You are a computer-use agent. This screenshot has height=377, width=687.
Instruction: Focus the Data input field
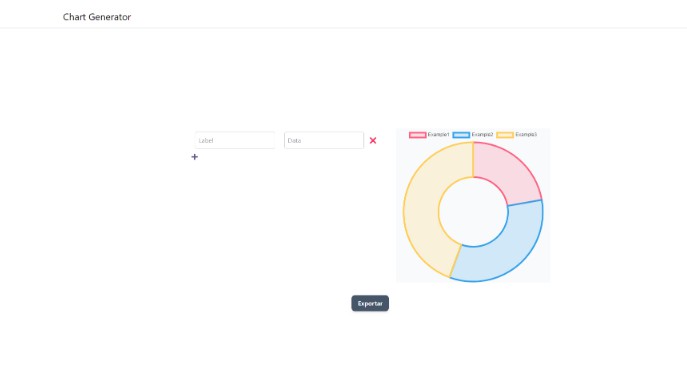tap(324, 140)
